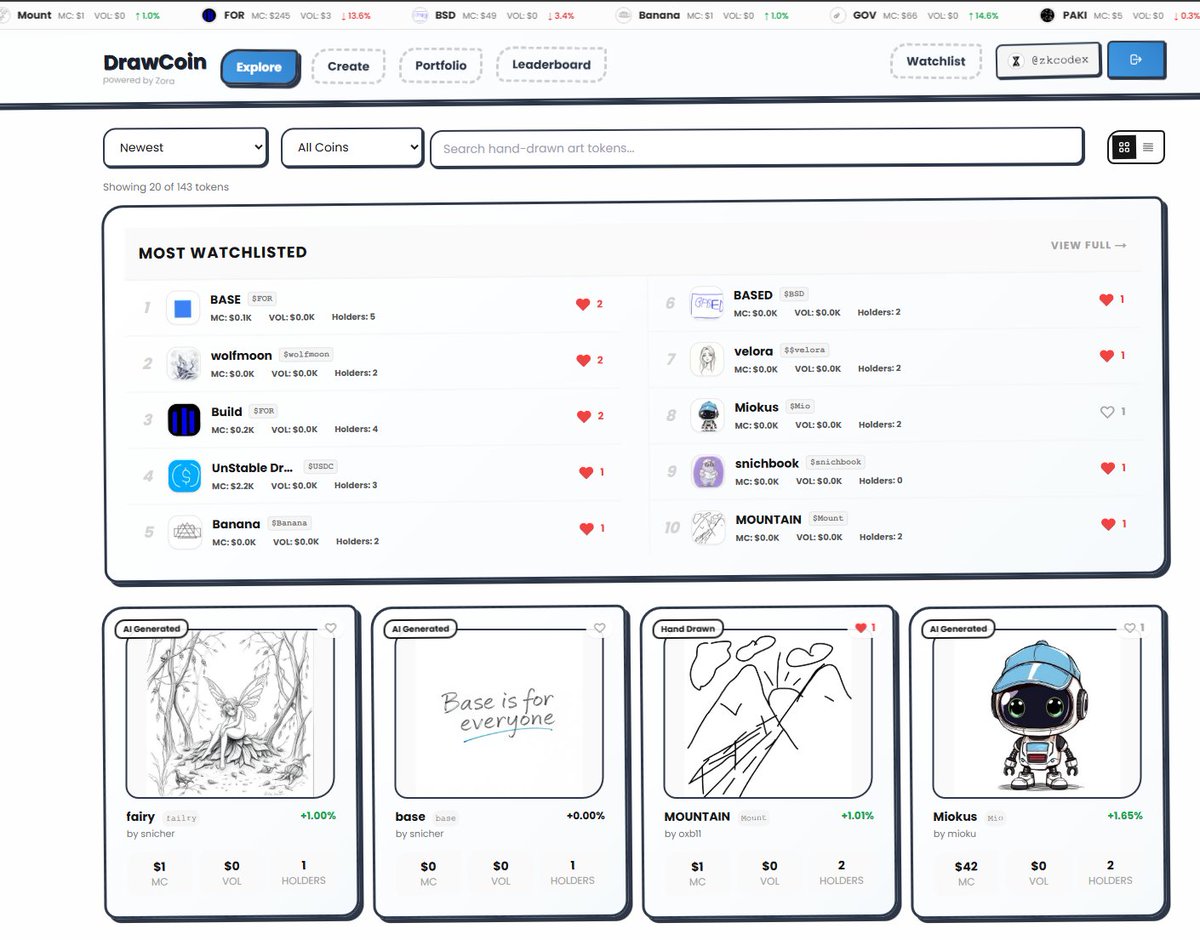
Task: Favorite the fairy card heart
Action: pos(331,628)
